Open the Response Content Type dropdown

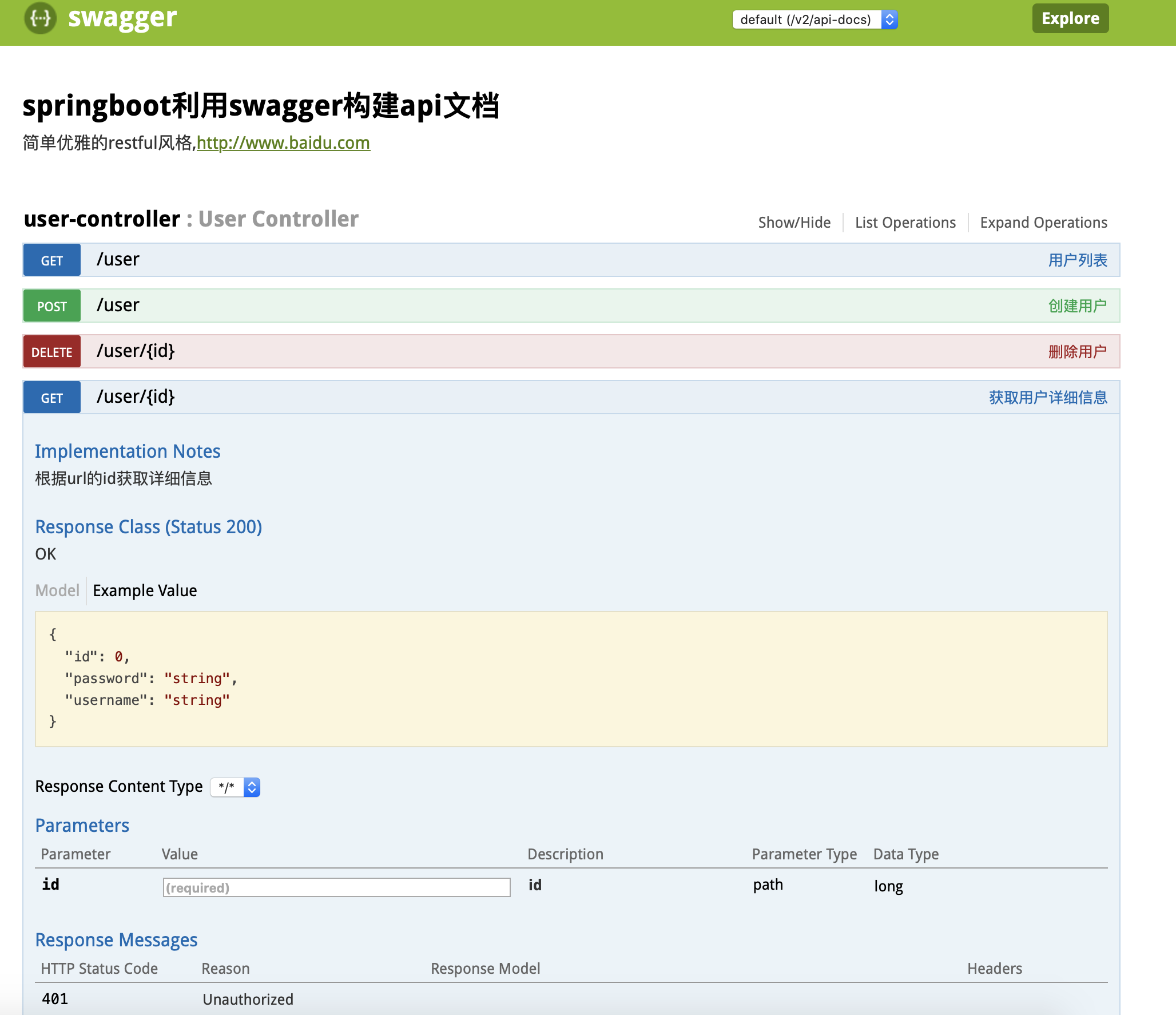point(235,787)
